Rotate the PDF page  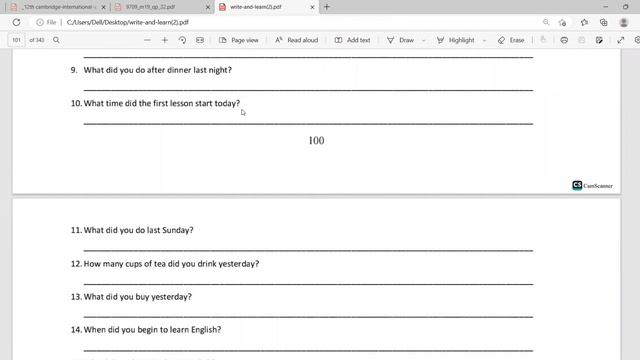pos(182,40)
